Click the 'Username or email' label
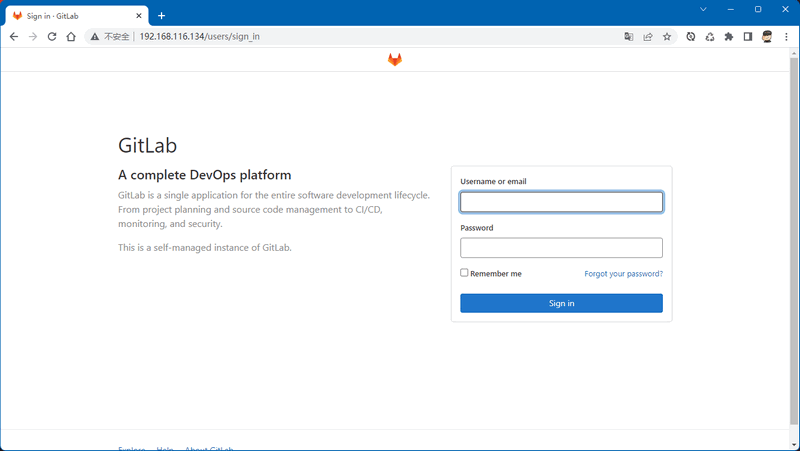This screenshot has height=451, width=800. pos(493,181)
